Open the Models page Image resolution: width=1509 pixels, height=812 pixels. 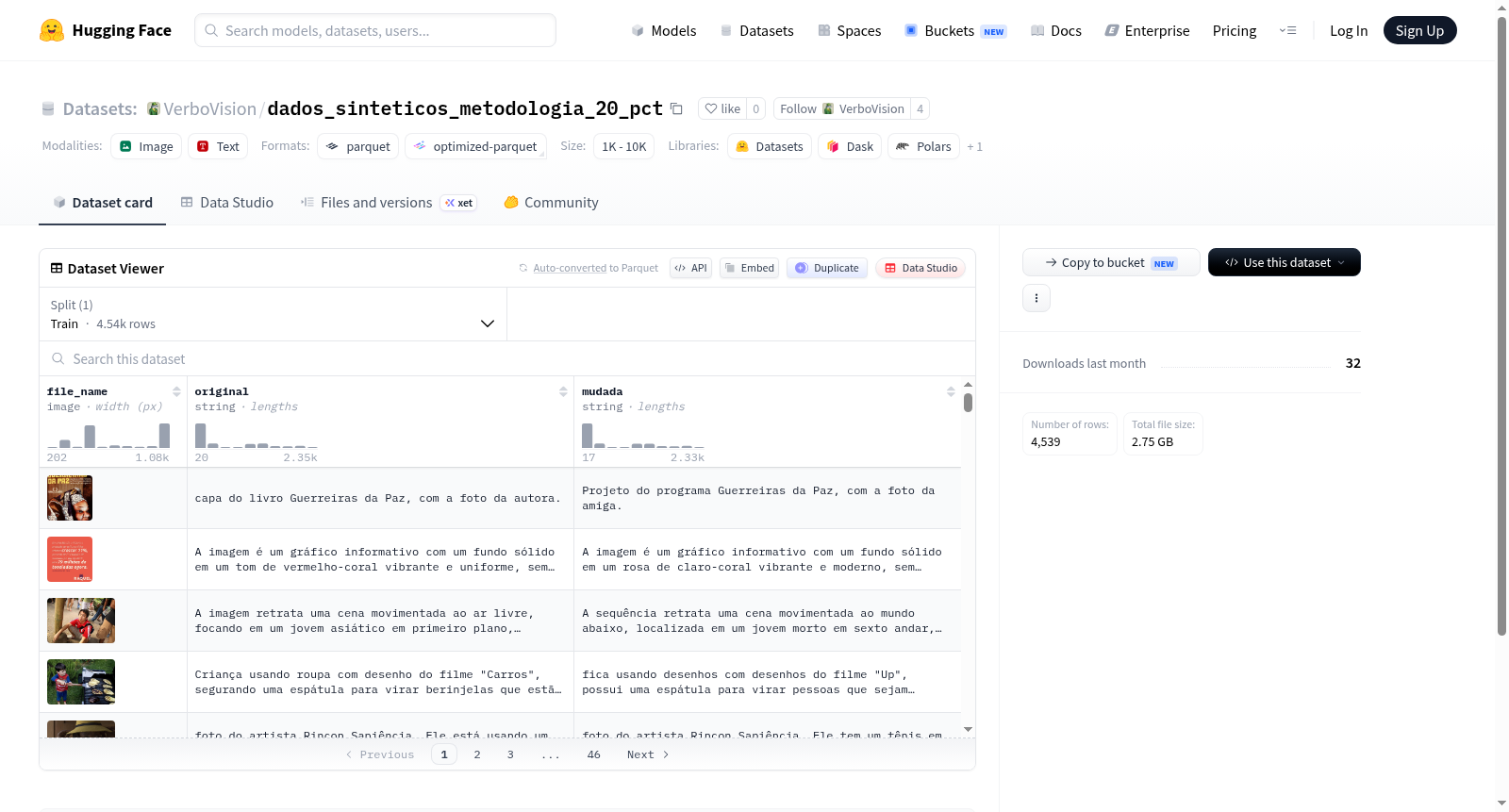click(x=664, y=31)
